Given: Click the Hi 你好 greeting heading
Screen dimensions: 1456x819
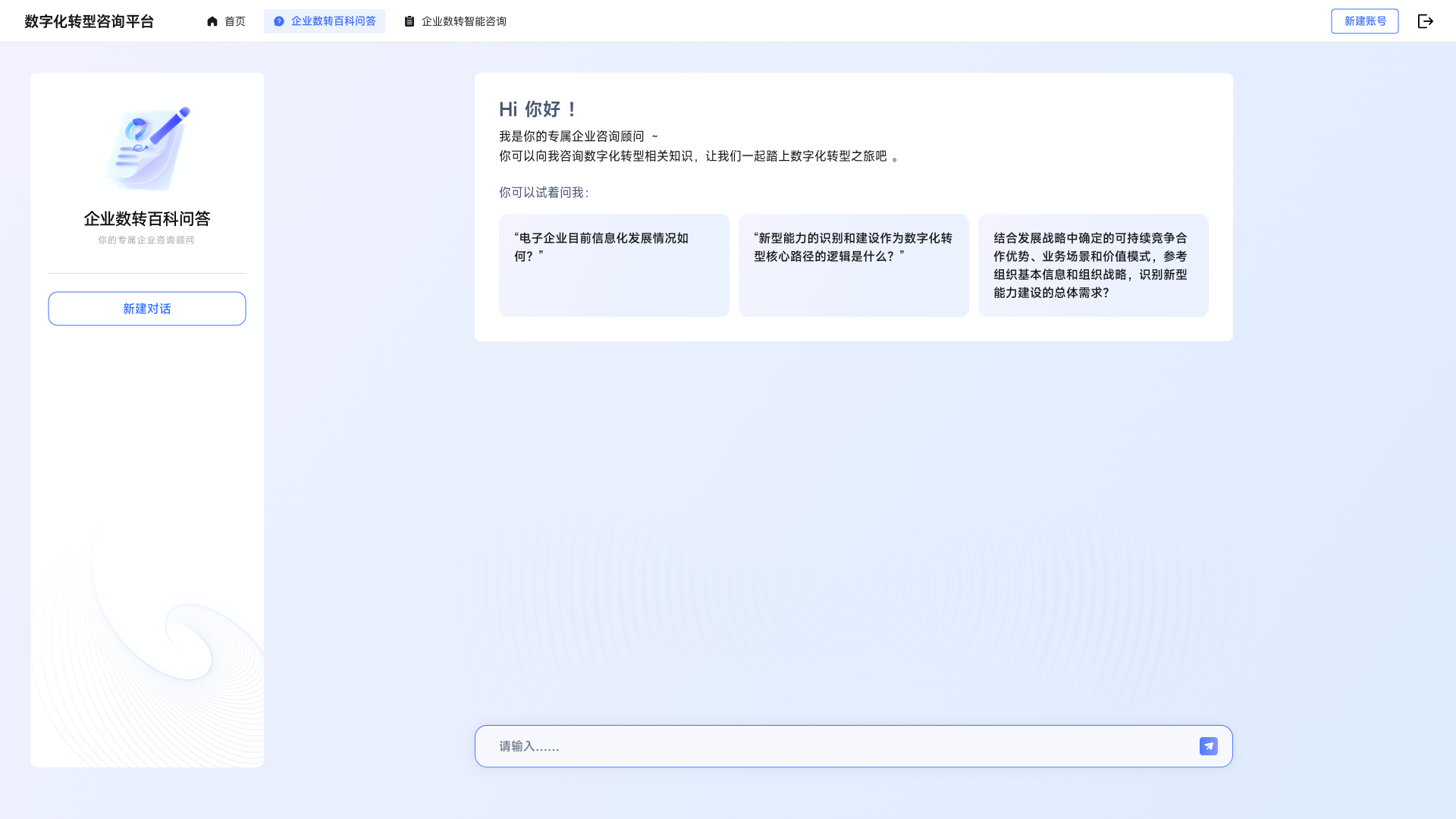Looking at the screenshot, I should coord(539,109).
